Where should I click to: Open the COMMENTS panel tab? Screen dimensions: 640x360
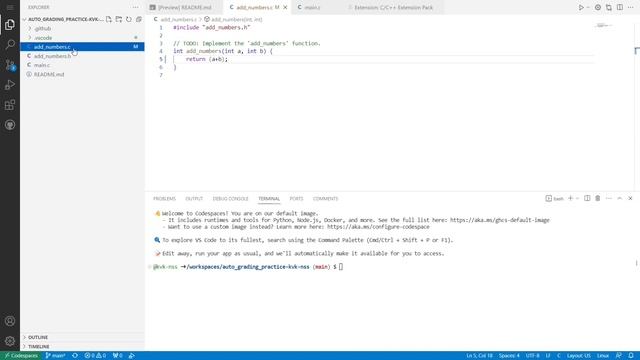click(x=325, y=199)
